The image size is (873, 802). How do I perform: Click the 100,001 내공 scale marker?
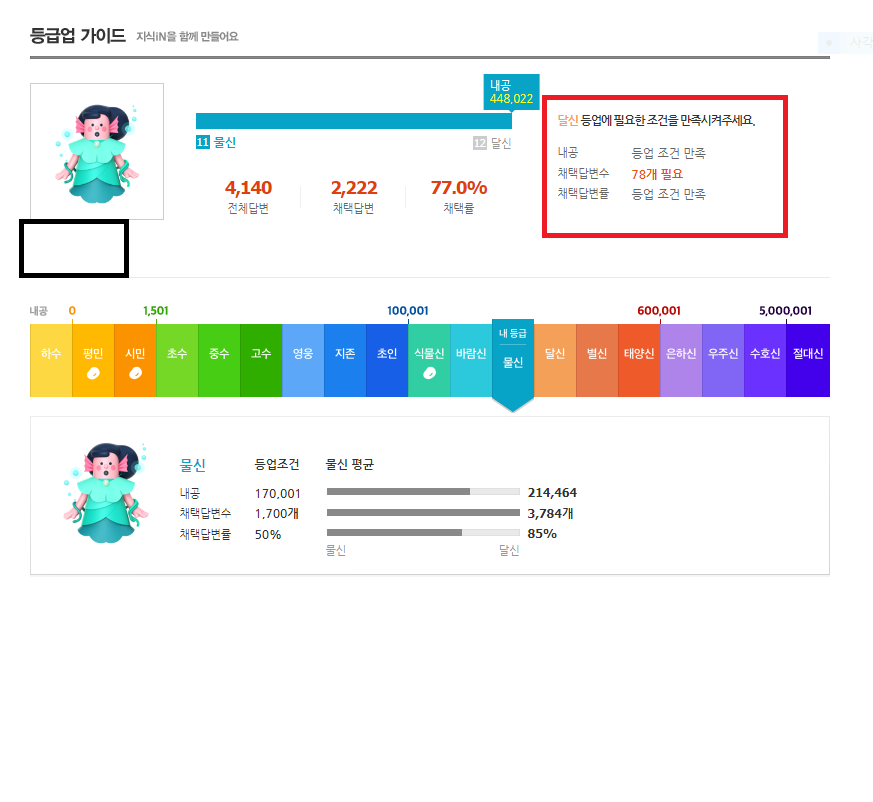tap(408, 311)
